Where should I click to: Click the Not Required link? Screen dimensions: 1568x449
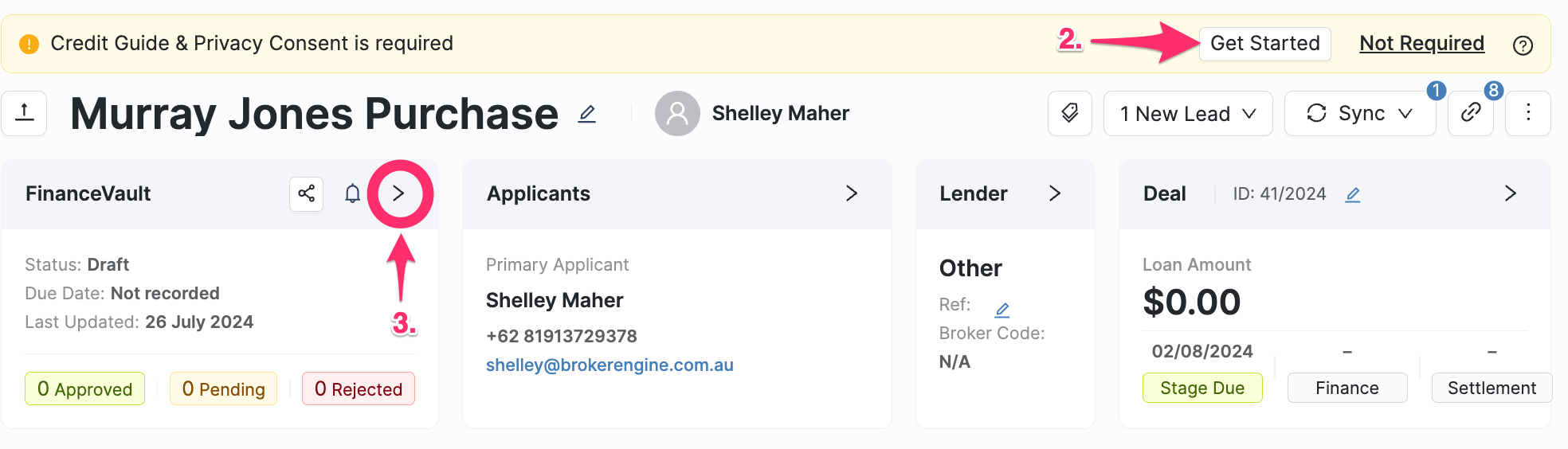pos(1421,43)
